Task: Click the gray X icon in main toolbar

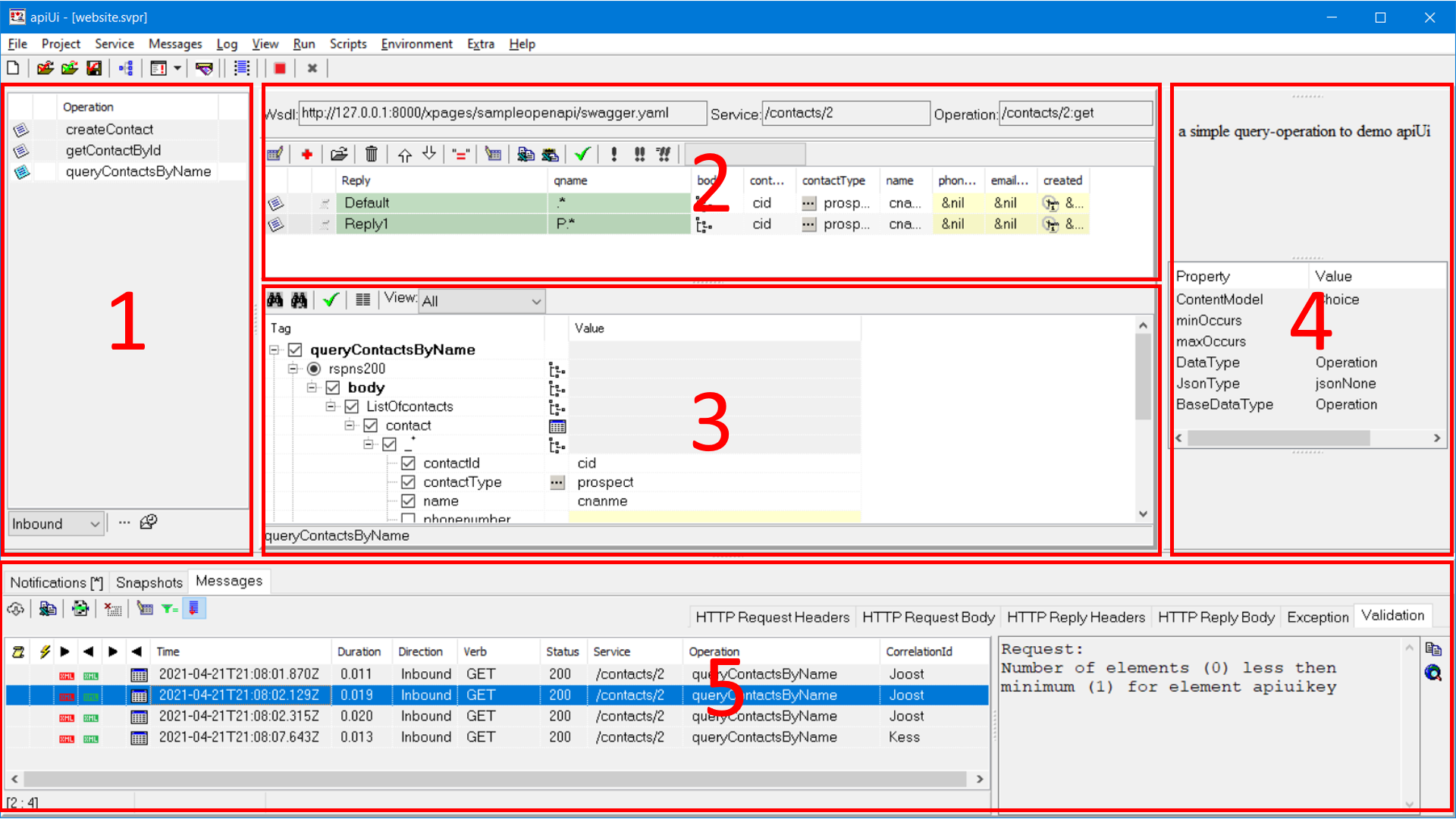Action: (x=312, y=68)
